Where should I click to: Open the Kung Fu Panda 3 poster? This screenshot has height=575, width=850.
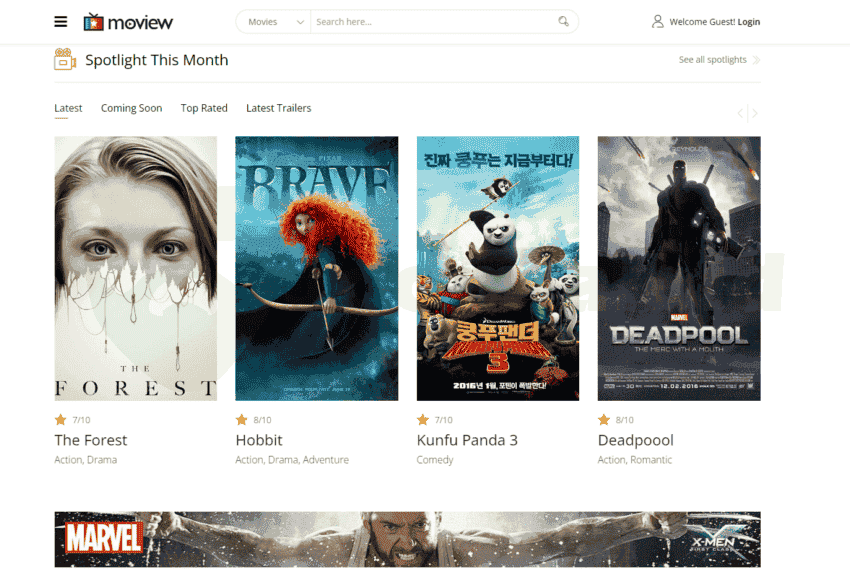coord(498,268)
